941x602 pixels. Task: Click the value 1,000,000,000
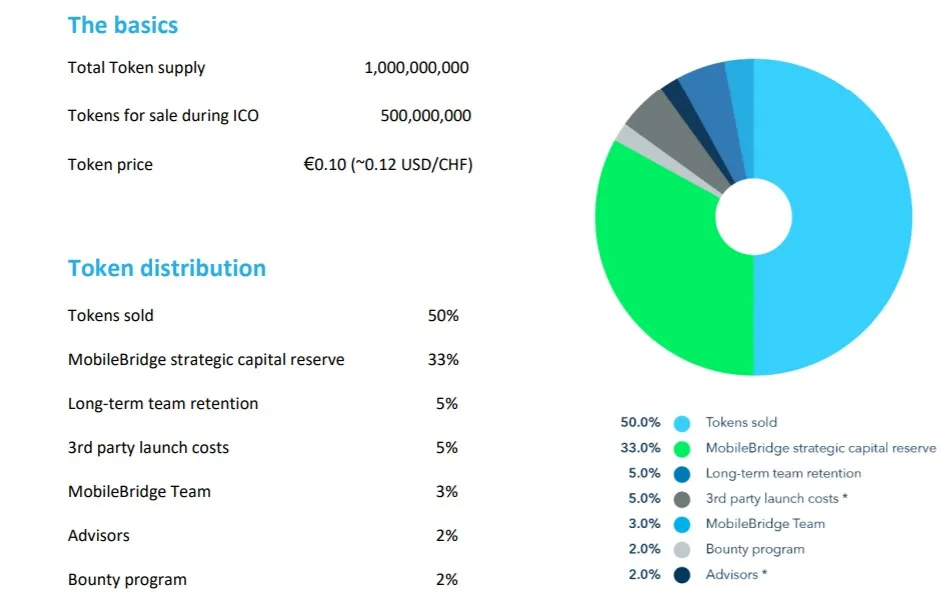pos(416,68)
